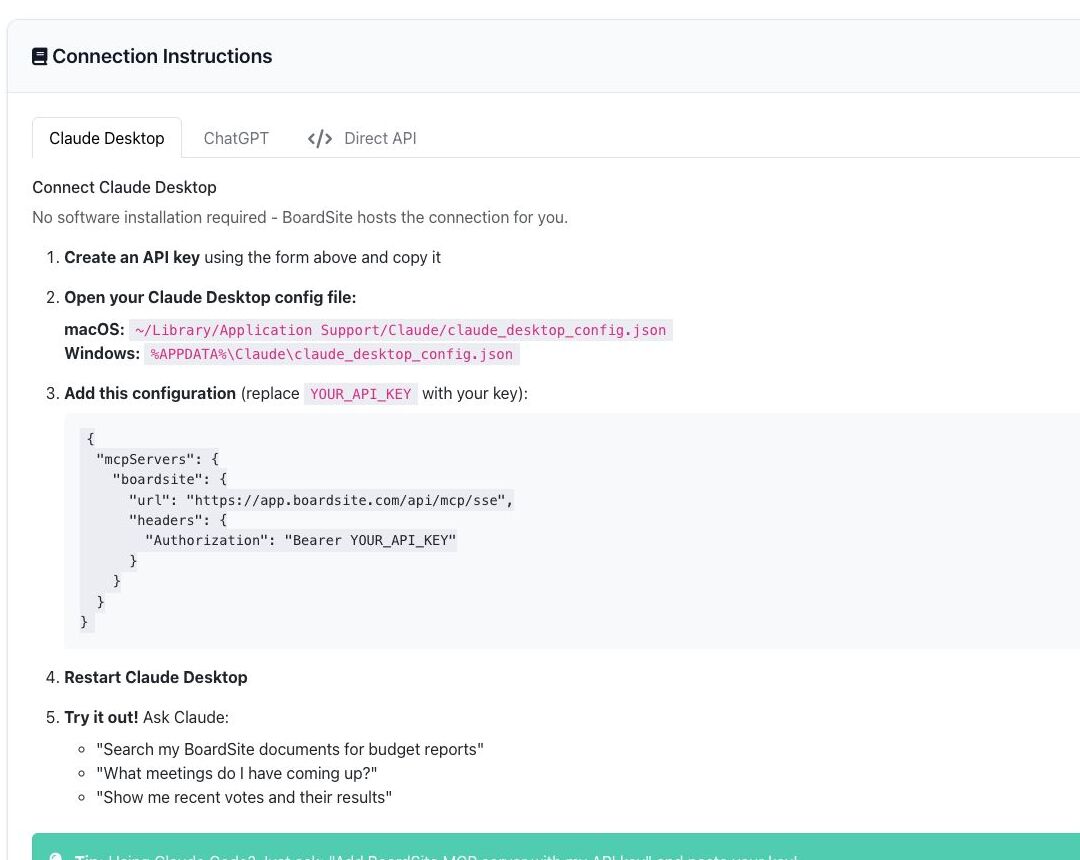The width and height of the screenshot is (1080, 860).
Task: Click the "url" line with the boardsite.com address
Action: point(321,500)
